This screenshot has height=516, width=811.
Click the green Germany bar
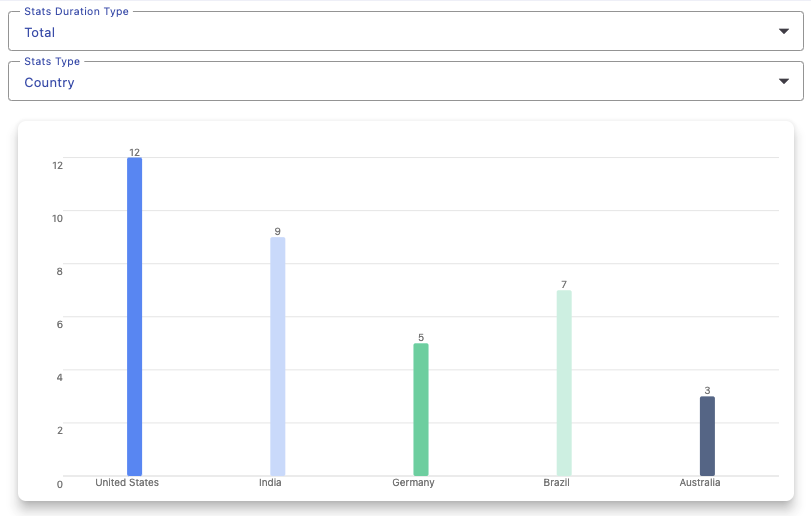pyautogui.click(x=421, y=409)
